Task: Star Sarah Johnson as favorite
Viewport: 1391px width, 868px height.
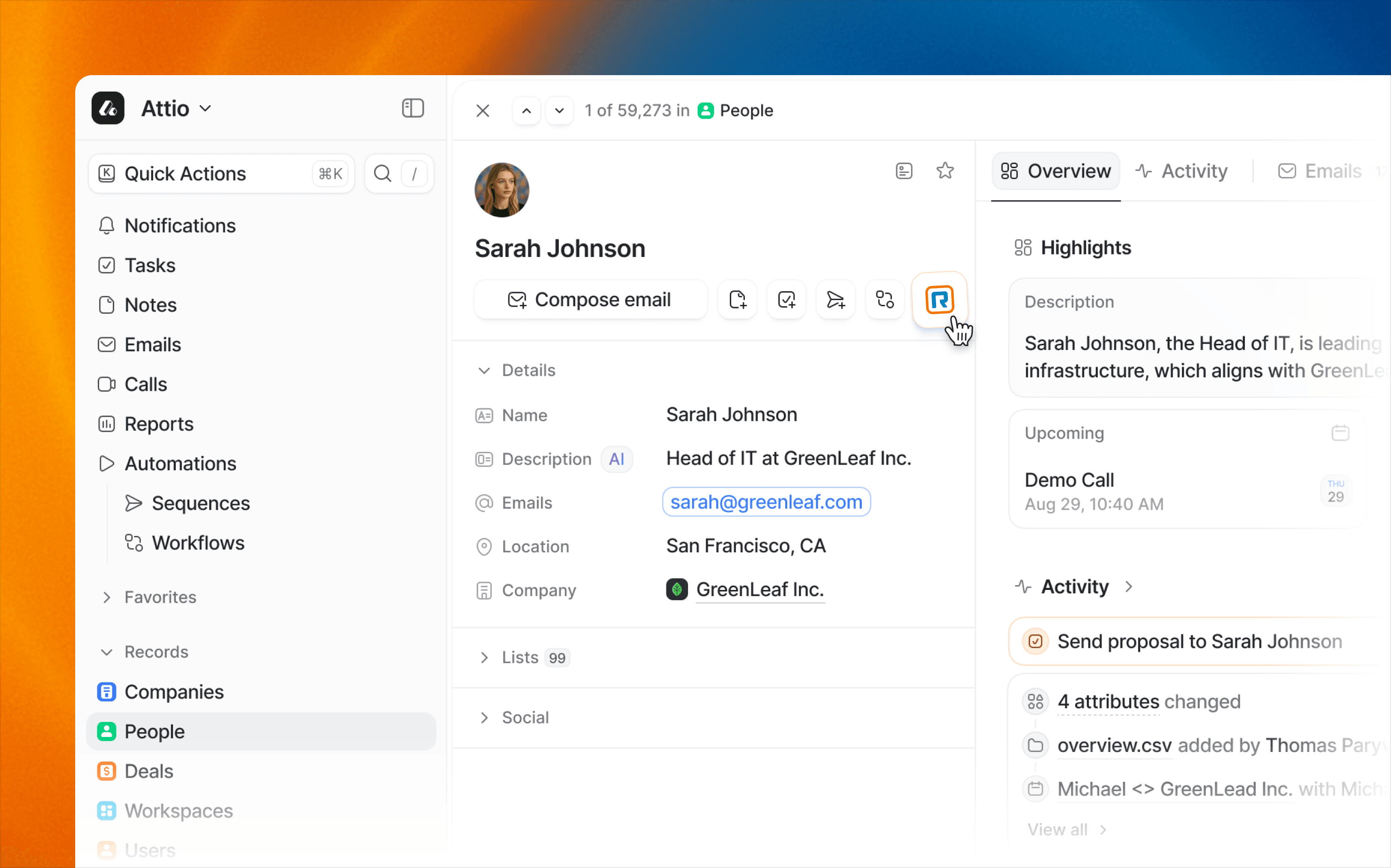Action: [945, 170]
